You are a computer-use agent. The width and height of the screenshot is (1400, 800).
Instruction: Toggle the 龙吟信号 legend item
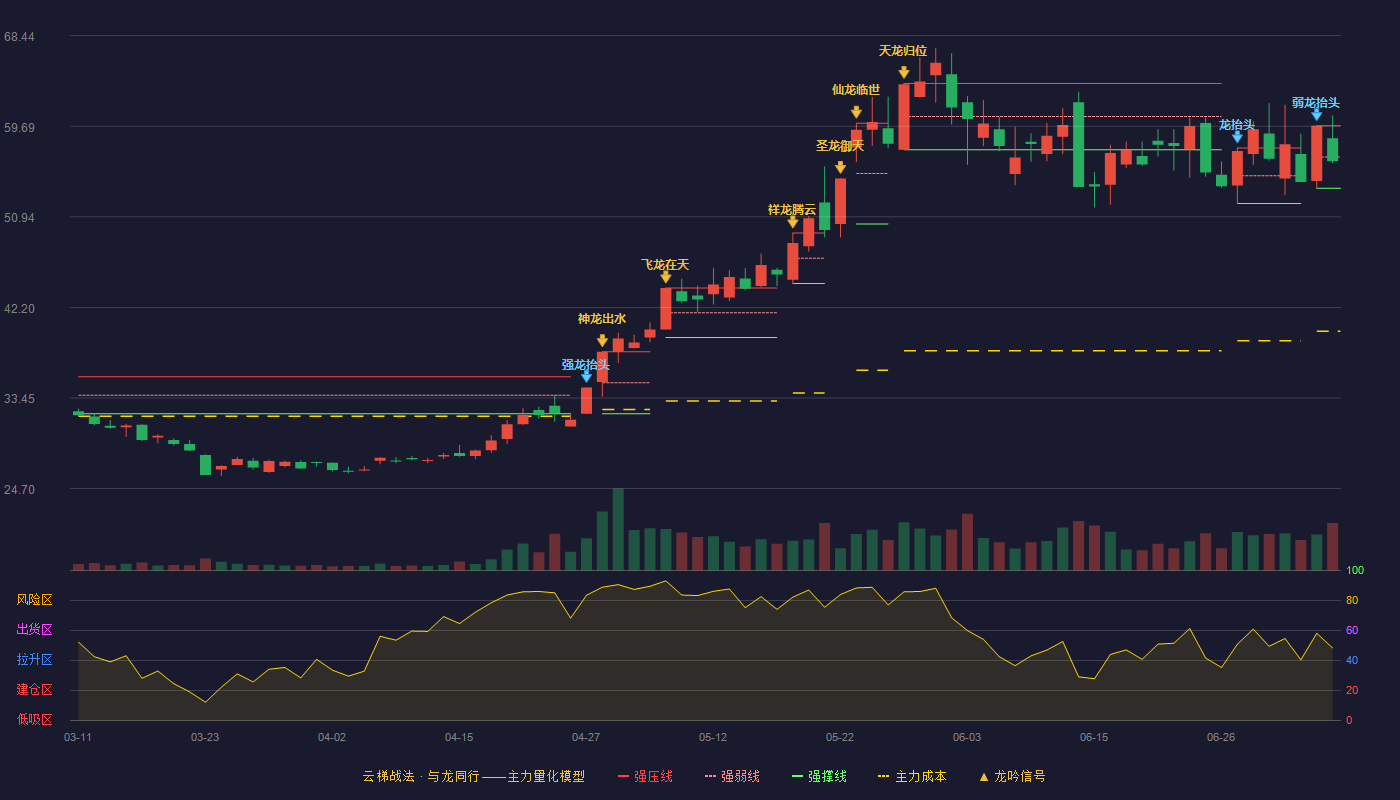click(1011, 776)
